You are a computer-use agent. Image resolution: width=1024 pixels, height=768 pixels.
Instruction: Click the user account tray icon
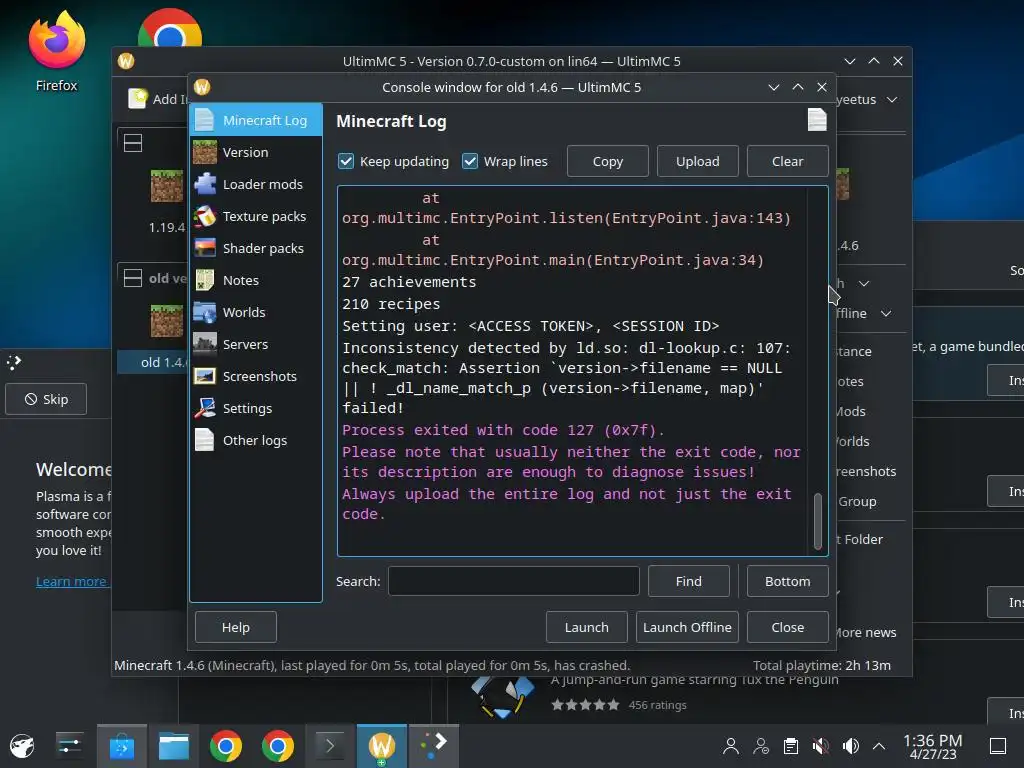coord(731,746)
